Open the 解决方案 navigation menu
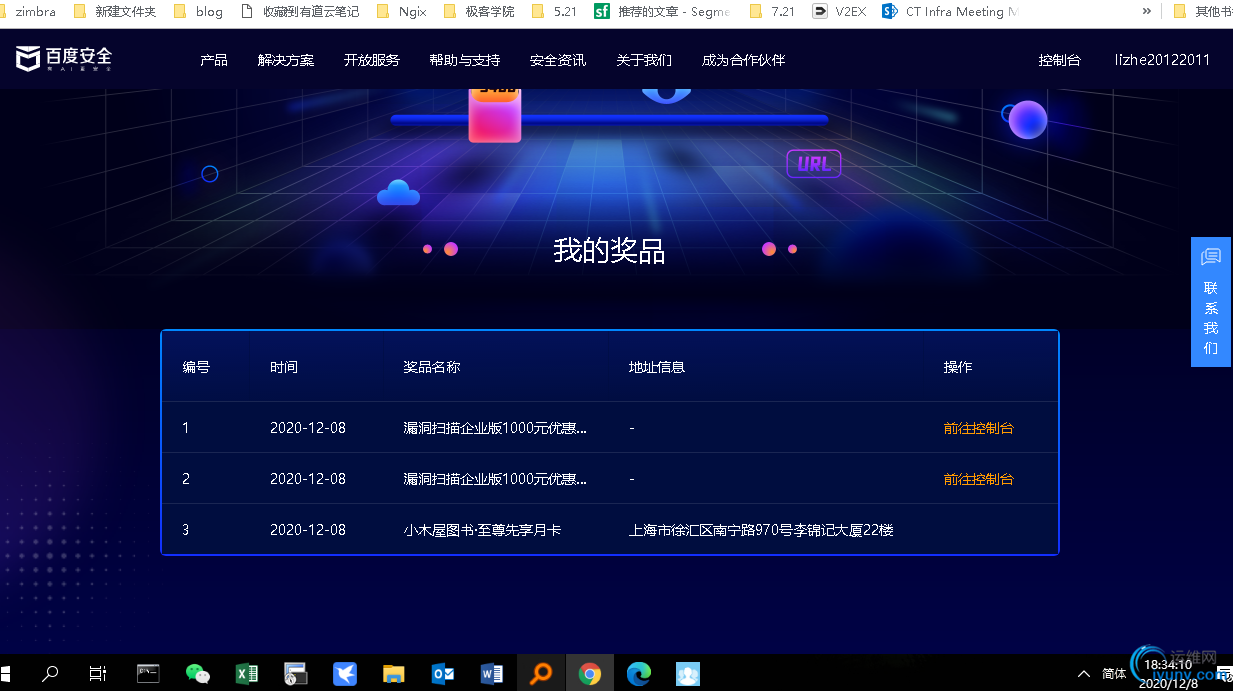This screenshot has height=691, width=1233. 286,60
